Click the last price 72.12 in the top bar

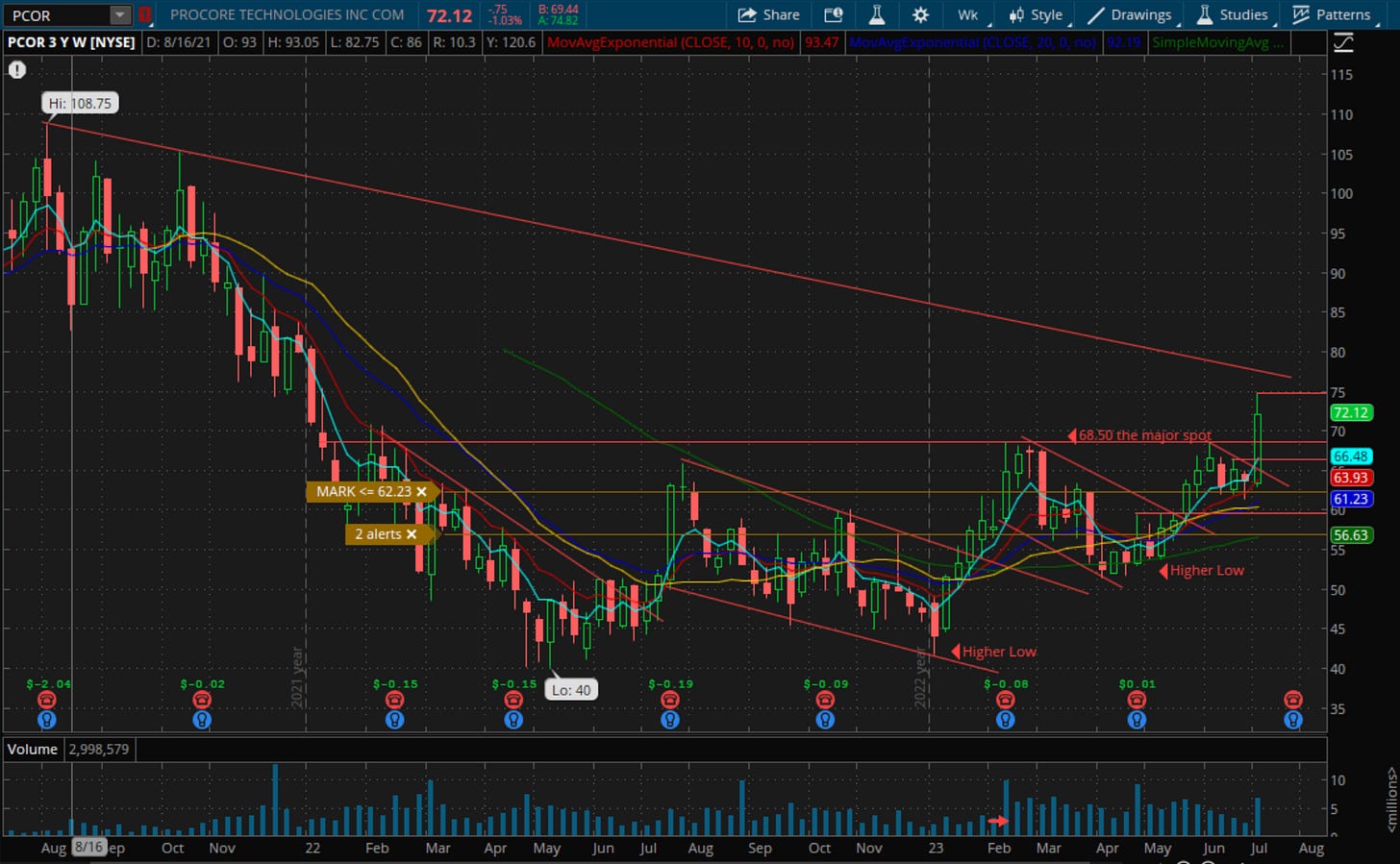(x=449, y=15)
